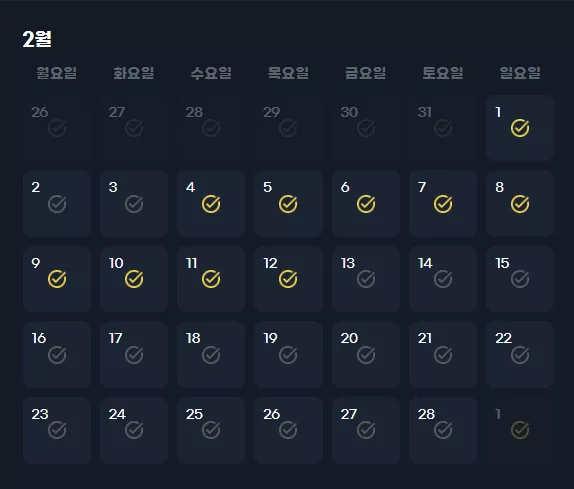This screenshot has height=489, width=574.
Task: Click the gray checkmark on day 13
Action: [366, 279]
